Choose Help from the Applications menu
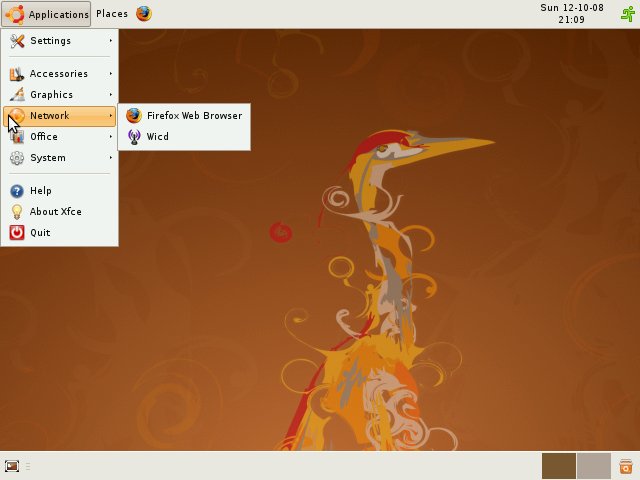640x480 pixels. click(60, 191)
